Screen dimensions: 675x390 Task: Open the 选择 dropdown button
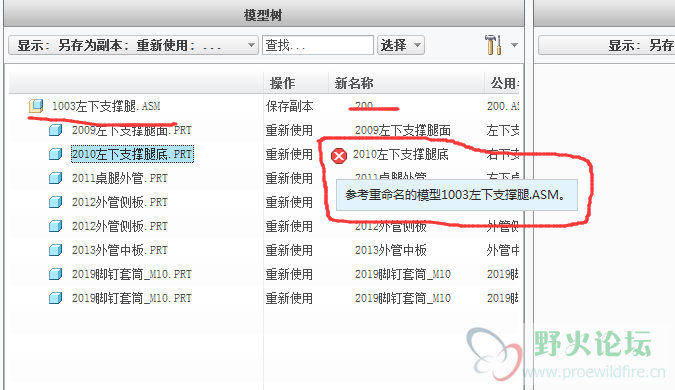[401, 45]
